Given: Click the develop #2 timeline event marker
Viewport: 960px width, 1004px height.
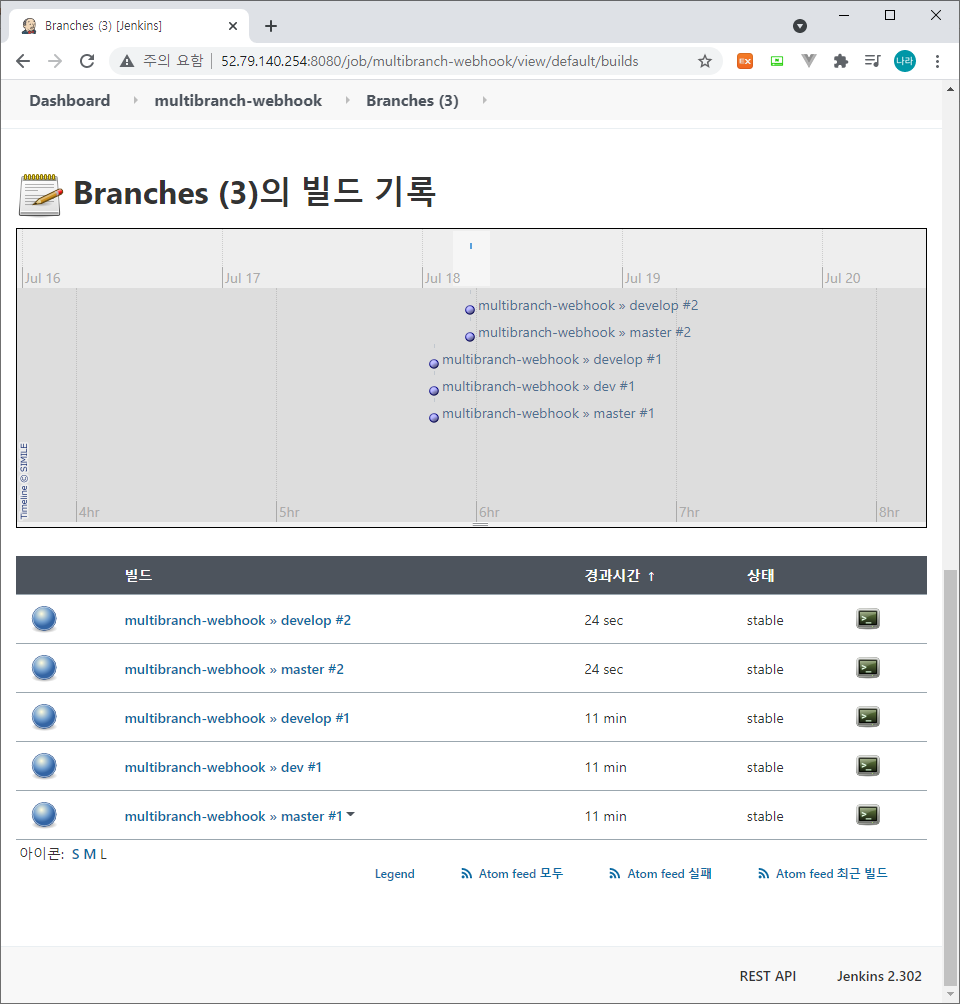Looking at the screenshot, I should point(469,309).
